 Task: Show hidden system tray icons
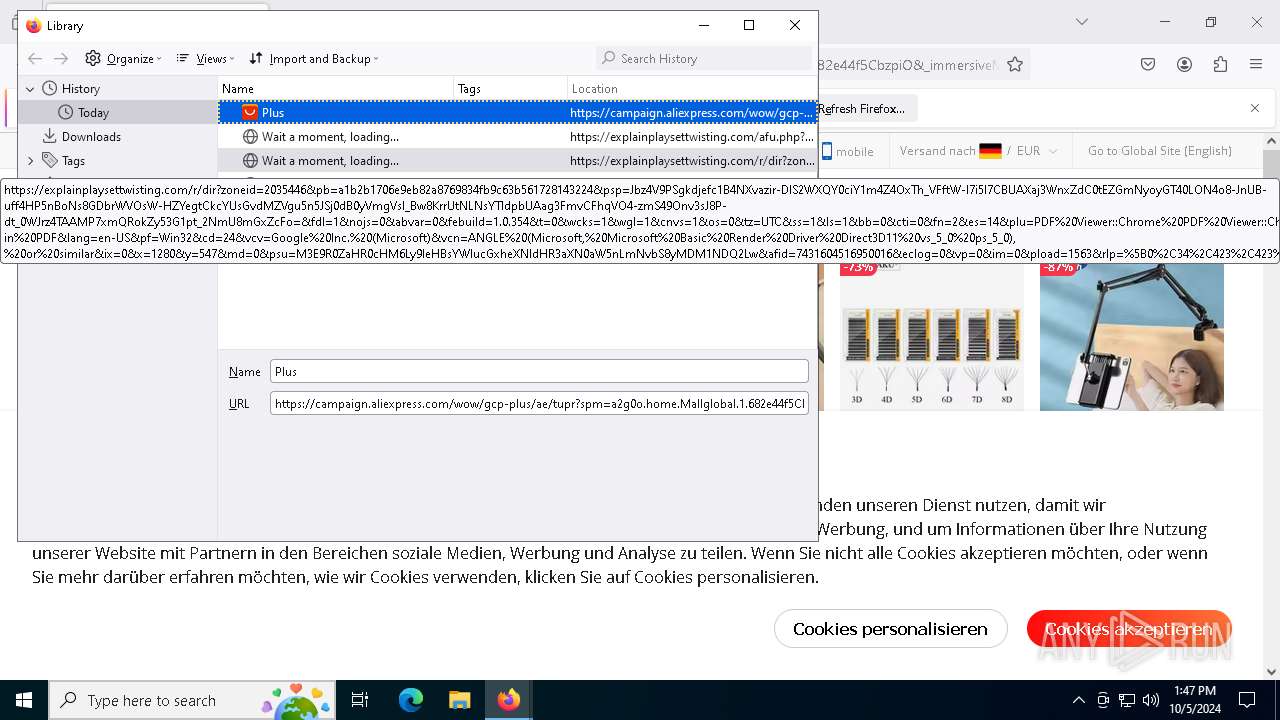[1078, 700]
